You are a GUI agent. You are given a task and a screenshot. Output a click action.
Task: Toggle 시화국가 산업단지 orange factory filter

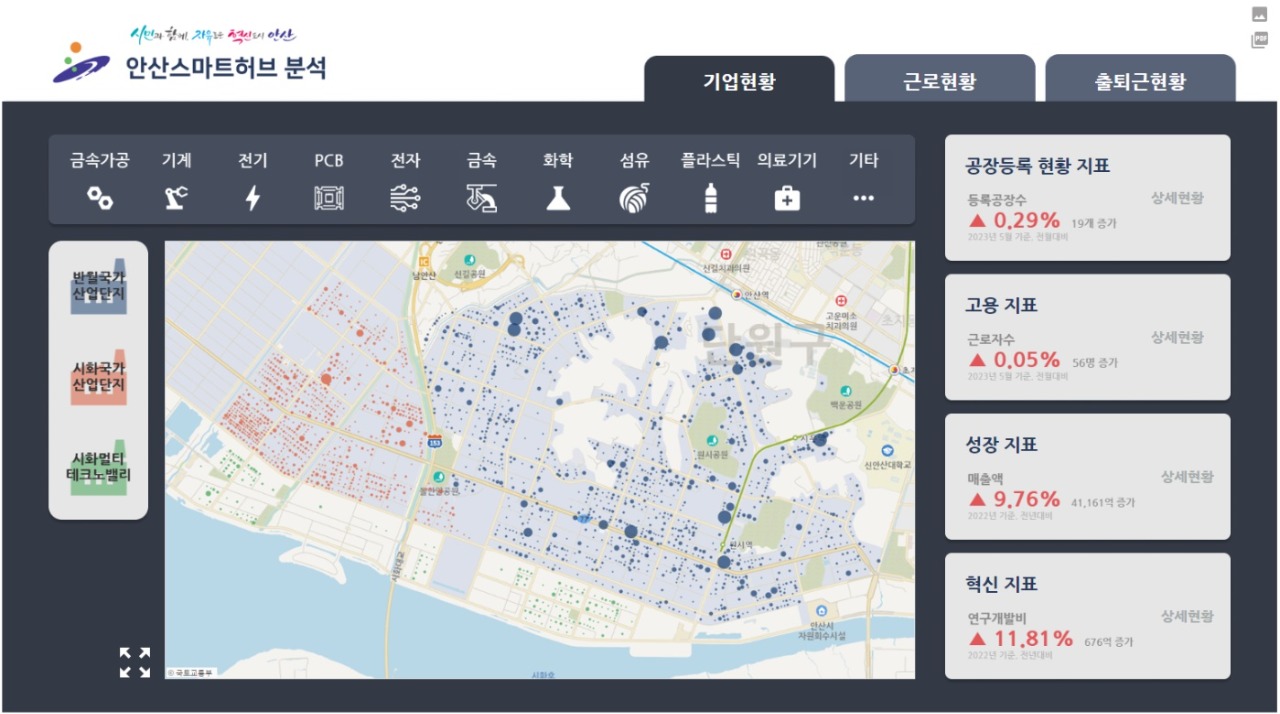98,377
